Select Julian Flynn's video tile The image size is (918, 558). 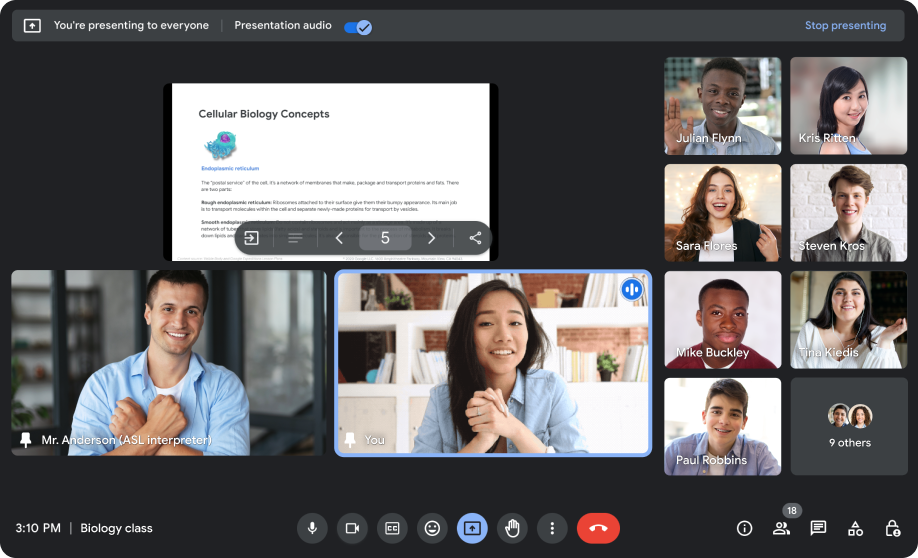(x=722, y=106)
